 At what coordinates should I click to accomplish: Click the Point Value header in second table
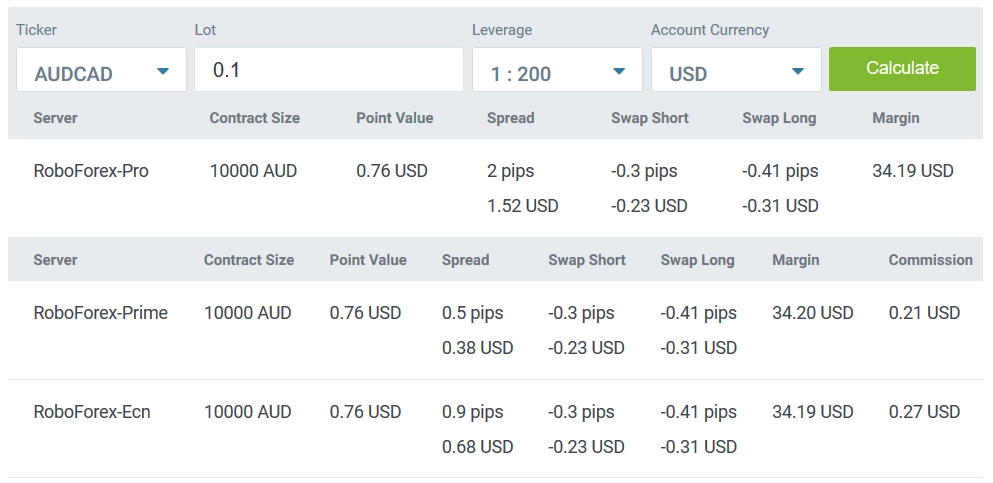click(x=368, y=260)
